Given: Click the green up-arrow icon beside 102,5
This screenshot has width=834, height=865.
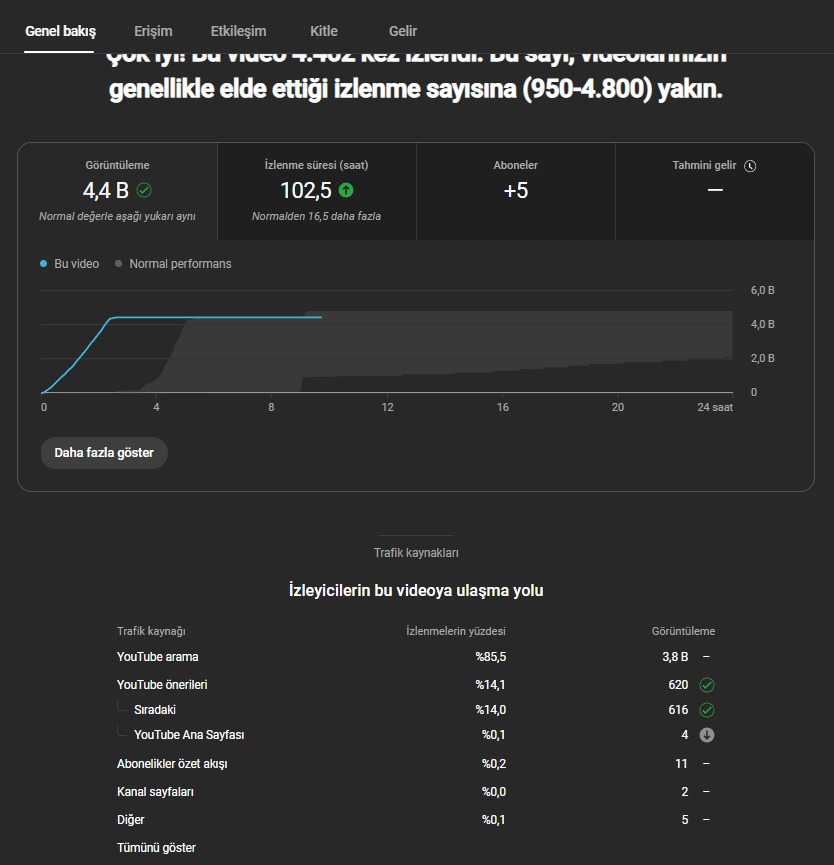Looking at the screenshot, I should coord(346,190).
